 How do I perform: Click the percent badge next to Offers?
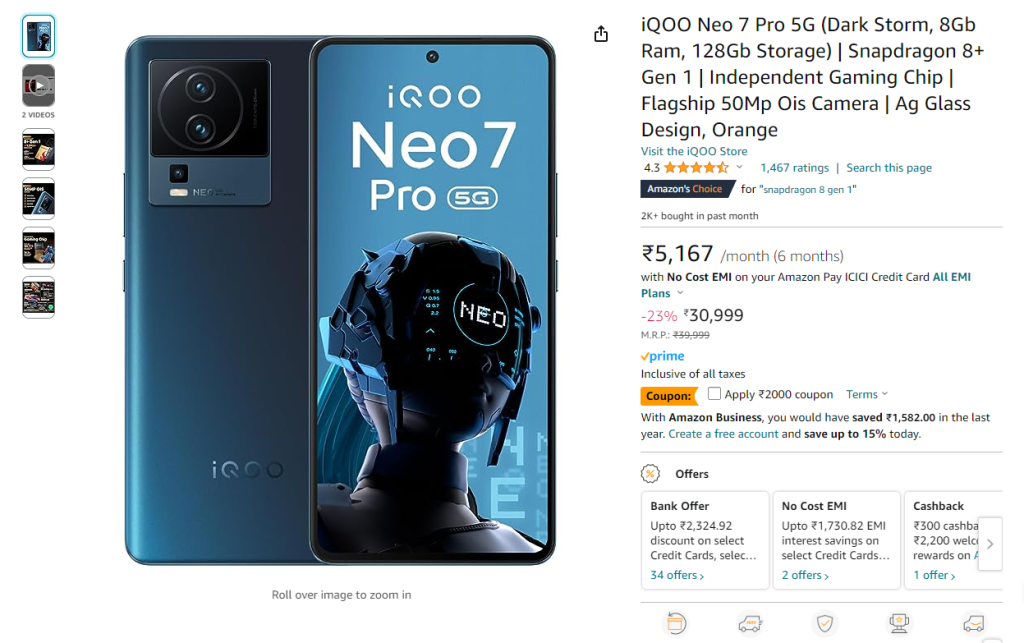pyautogui.click(x=652, y=473)
